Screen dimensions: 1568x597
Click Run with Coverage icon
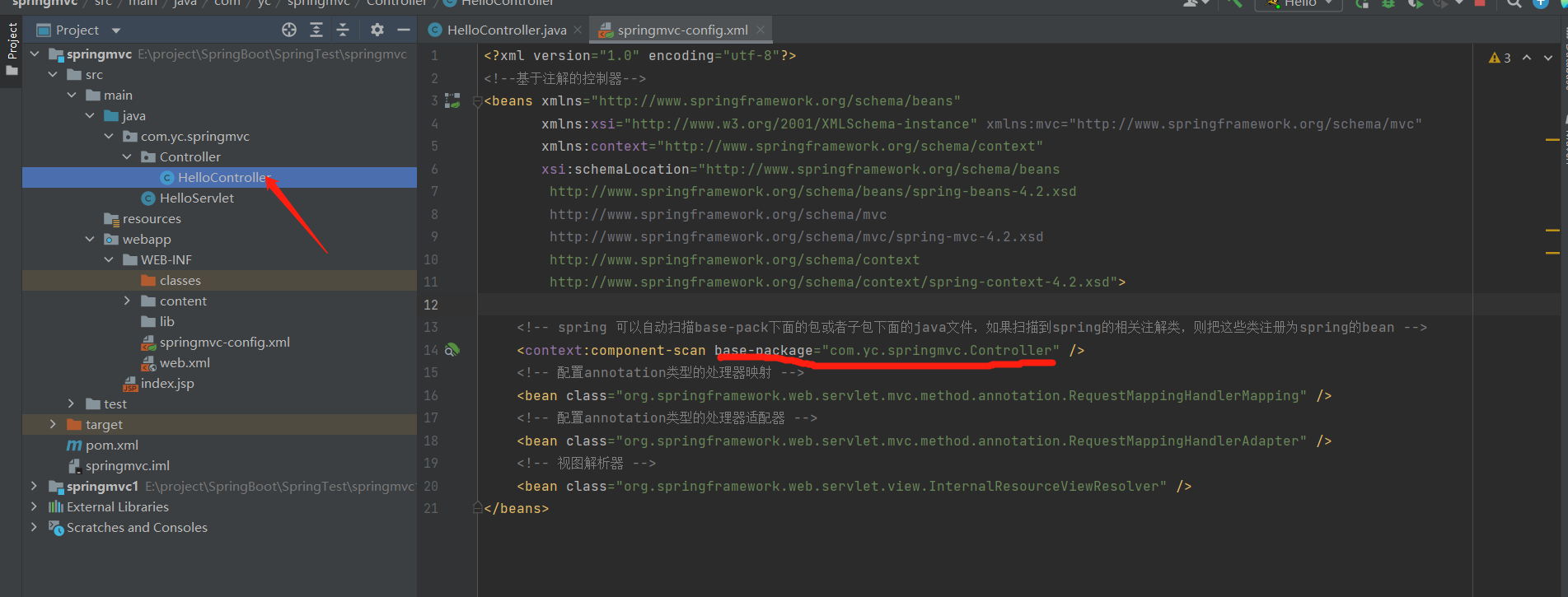[x=1415, y=3]
